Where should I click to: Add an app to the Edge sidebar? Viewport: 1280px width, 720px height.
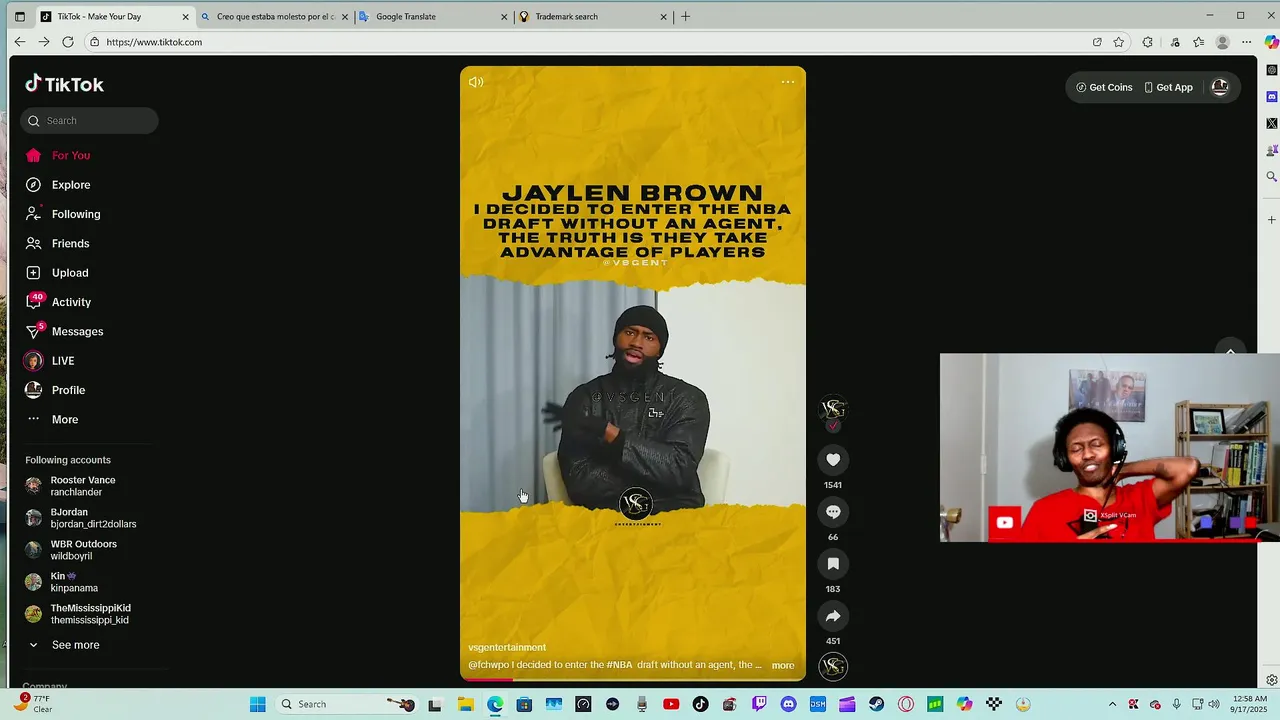[1272, 219]
